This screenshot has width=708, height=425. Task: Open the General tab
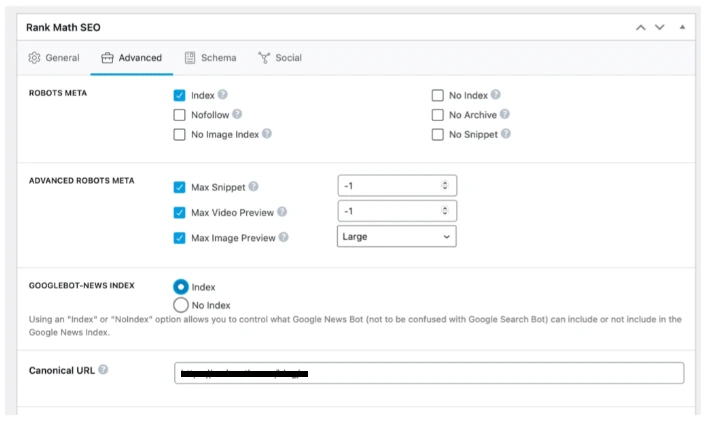pos(54,58)
